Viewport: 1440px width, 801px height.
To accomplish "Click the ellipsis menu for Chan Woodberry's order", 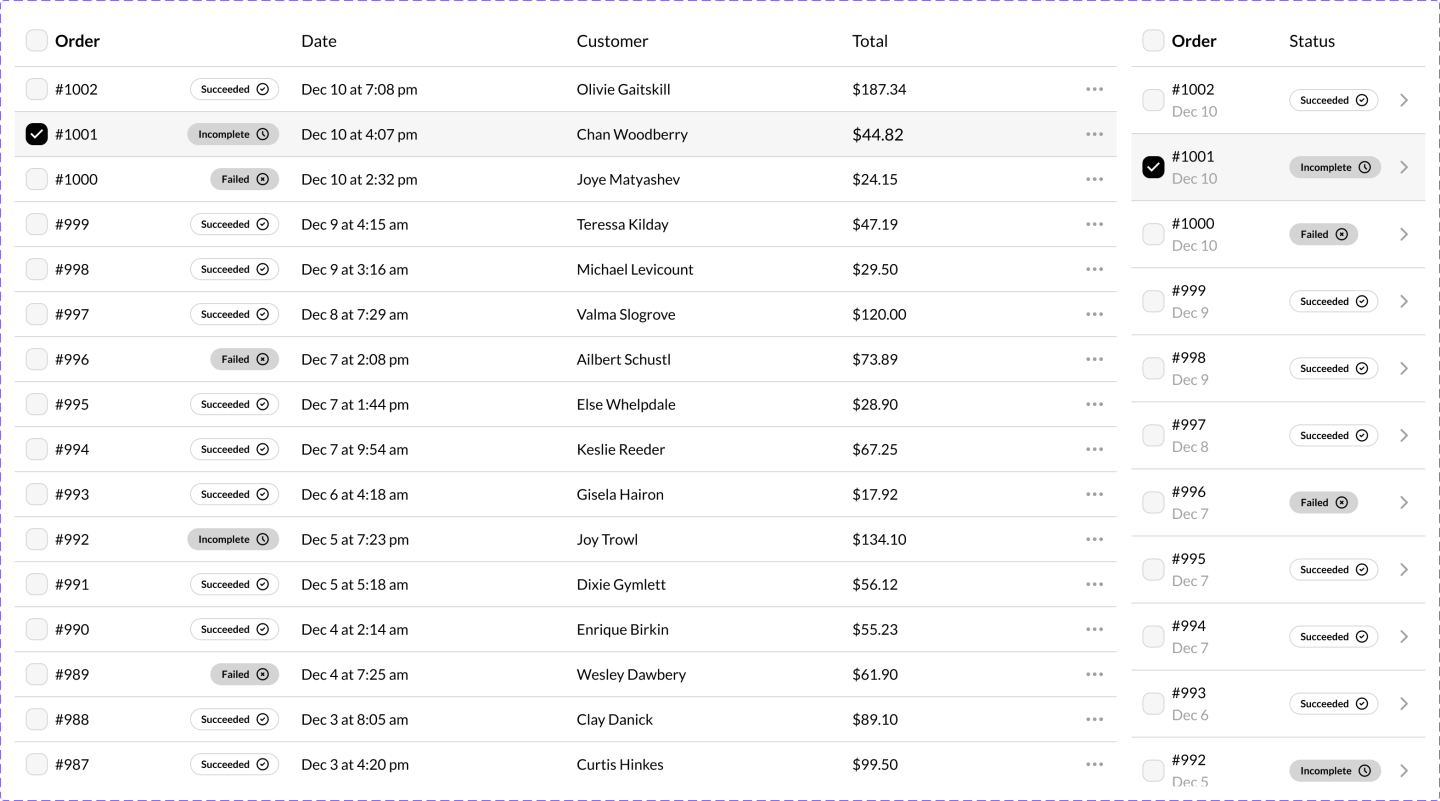I will click(1094, 134).
